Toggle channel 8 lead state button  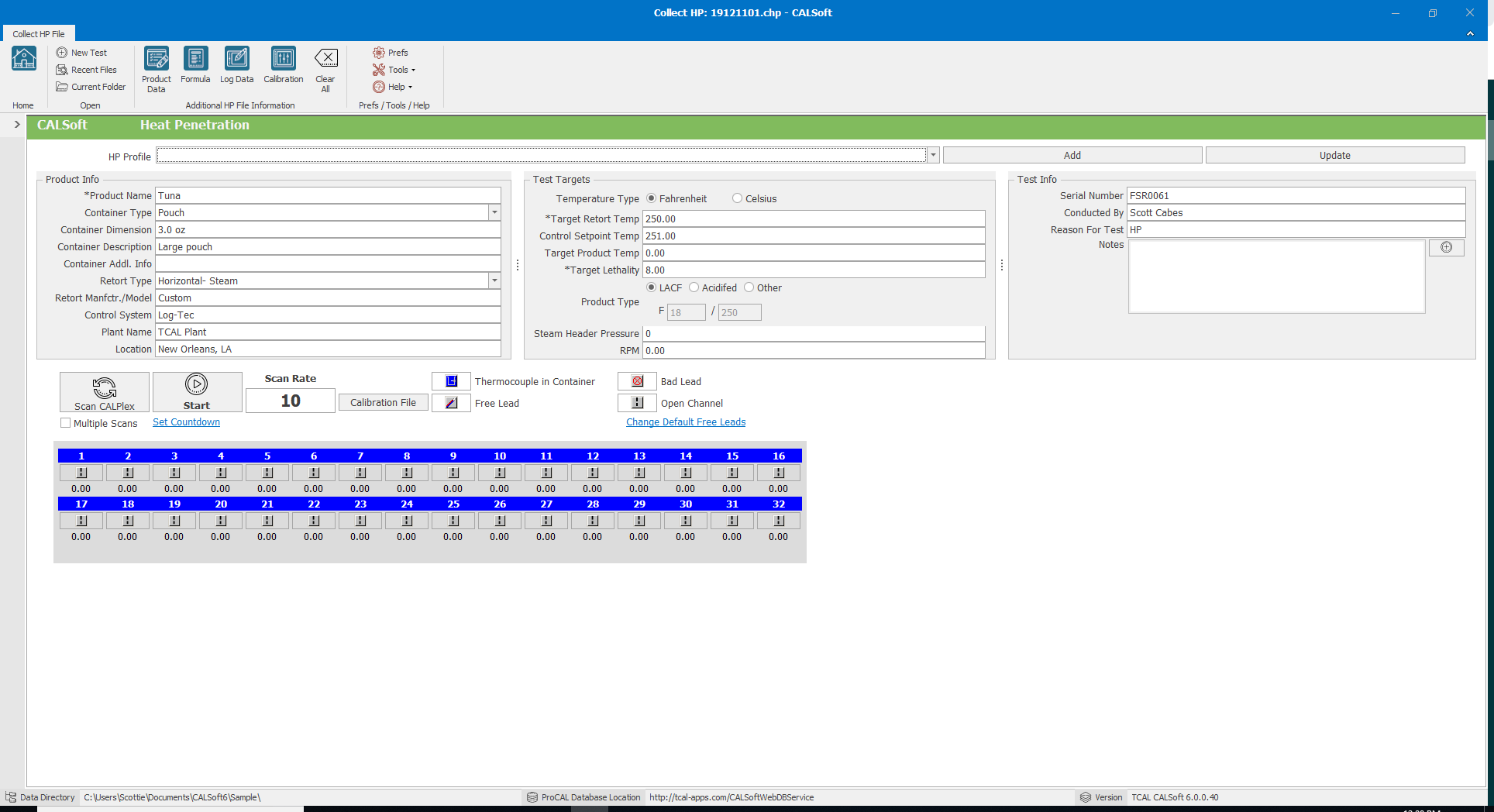[407, 473]
